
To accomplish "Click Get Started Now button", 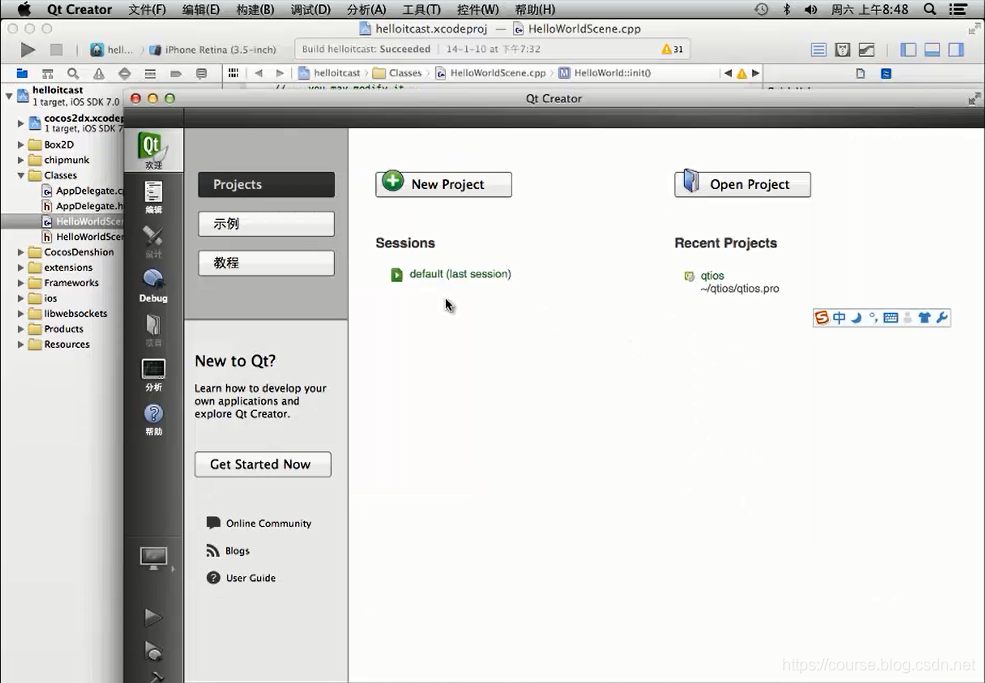I will click(x=263, y=464).
